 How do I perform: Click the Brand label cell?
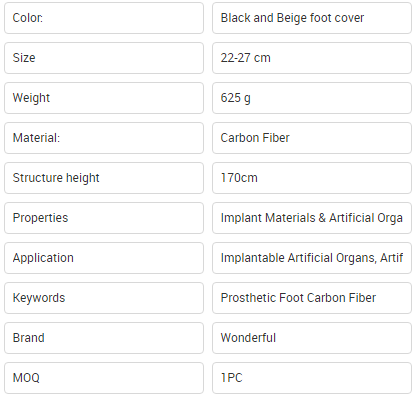(104, 338)
